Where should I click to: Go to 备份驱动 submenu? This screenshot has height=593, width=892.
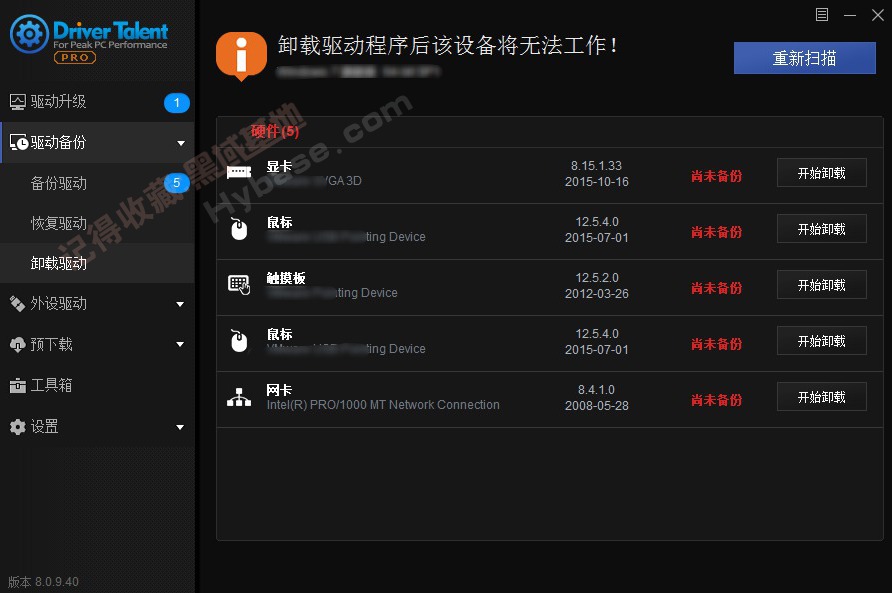coord(97,183)
